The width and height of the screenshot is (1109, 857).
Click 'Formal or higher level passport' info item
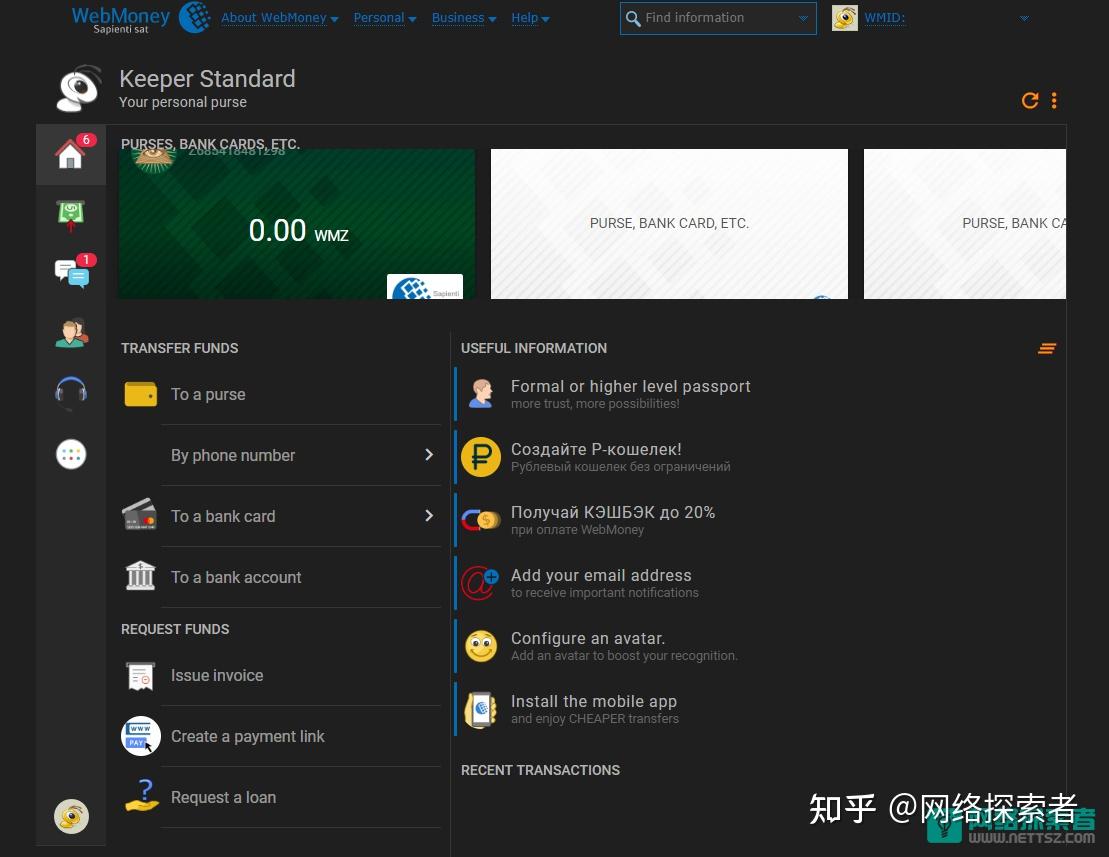(x=631, y=386)
